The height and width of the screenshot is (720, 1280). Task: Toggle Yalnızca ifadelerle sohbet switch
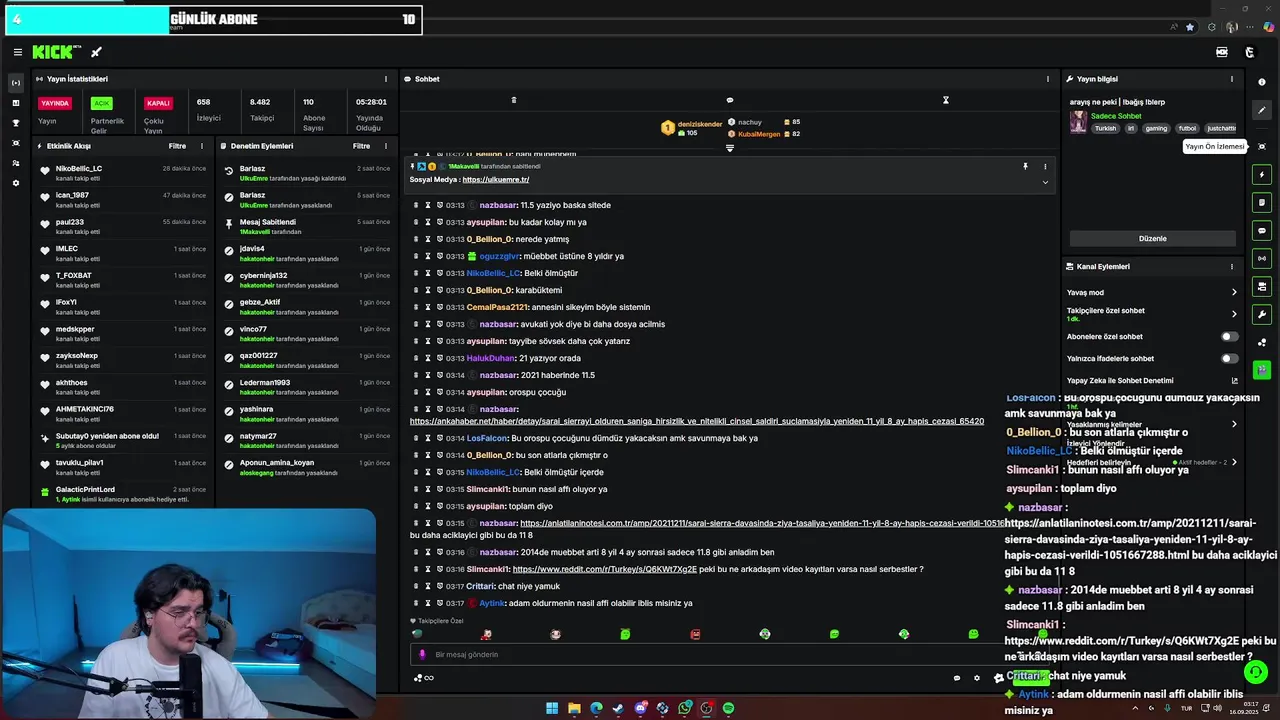click(1229, 359)
